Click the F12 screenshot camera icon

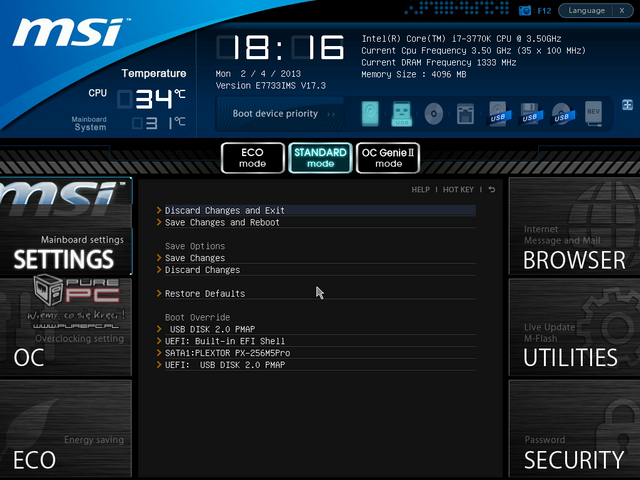525,11
